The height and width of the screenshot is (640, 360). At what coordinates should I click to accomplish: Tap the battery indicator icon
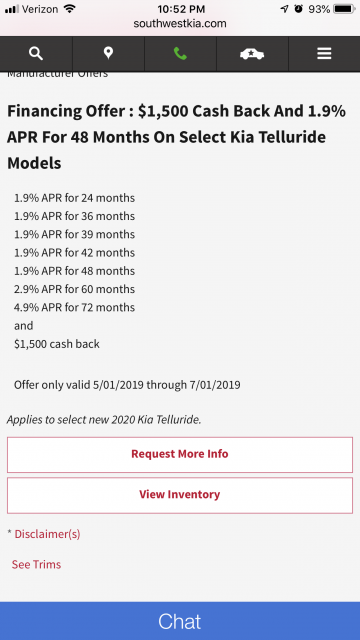point(344,9)
